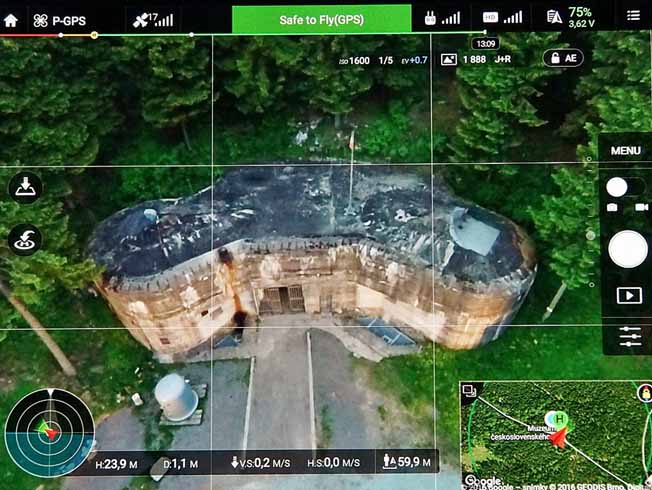Open camera parameter sliders settings
Image resolution: width=652 pixels, height=490 pixels.
coord(630,337)
